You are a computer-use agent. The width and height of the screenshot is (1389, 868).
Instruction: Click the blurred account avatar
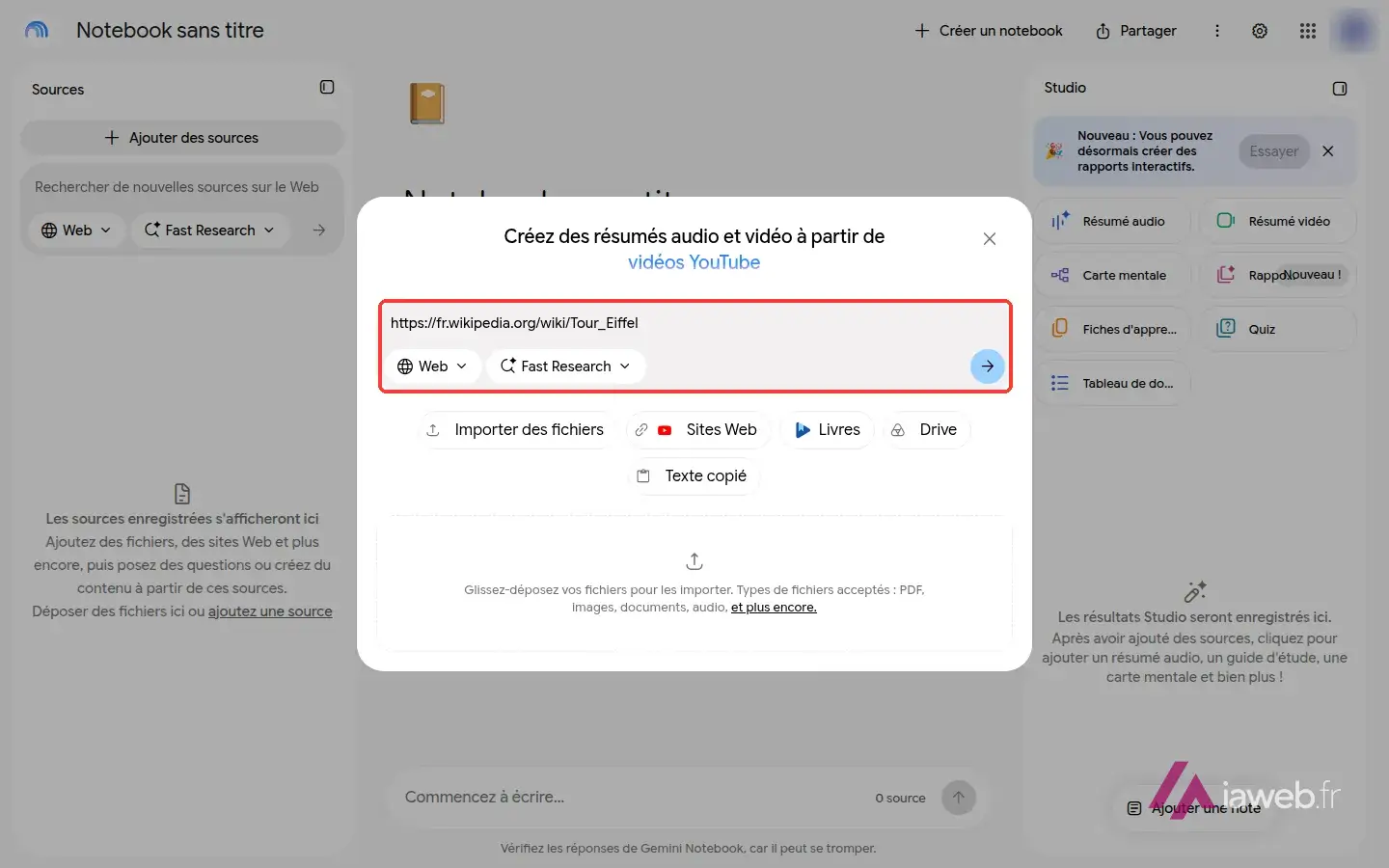pyautogui.click(x=1354, y=31)
